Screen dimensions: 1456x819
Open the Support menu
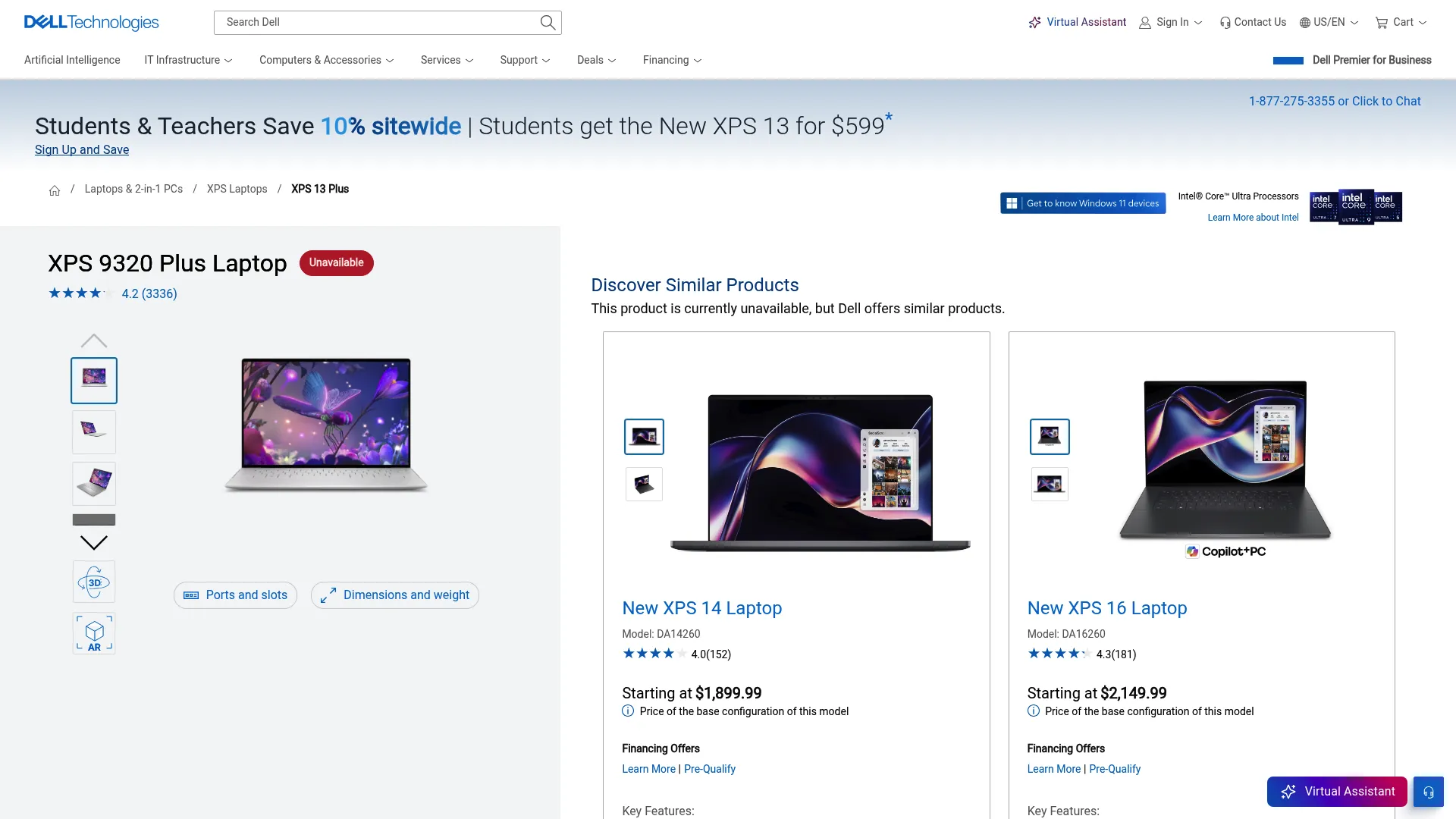point(525,60)
